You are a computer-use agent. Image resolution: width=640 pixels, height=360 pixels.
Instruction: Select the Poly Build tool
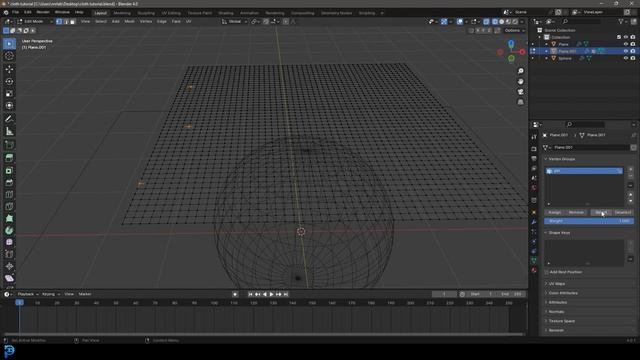pos(9,218)
